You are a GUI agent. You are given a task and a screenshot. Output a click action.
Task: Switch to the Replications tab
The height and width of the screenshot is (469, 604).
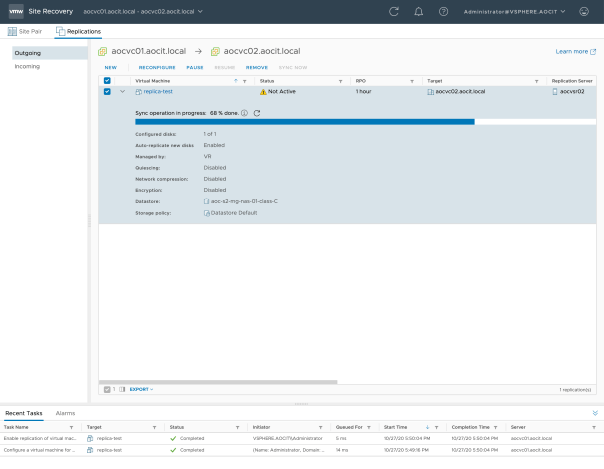(78, 31)
